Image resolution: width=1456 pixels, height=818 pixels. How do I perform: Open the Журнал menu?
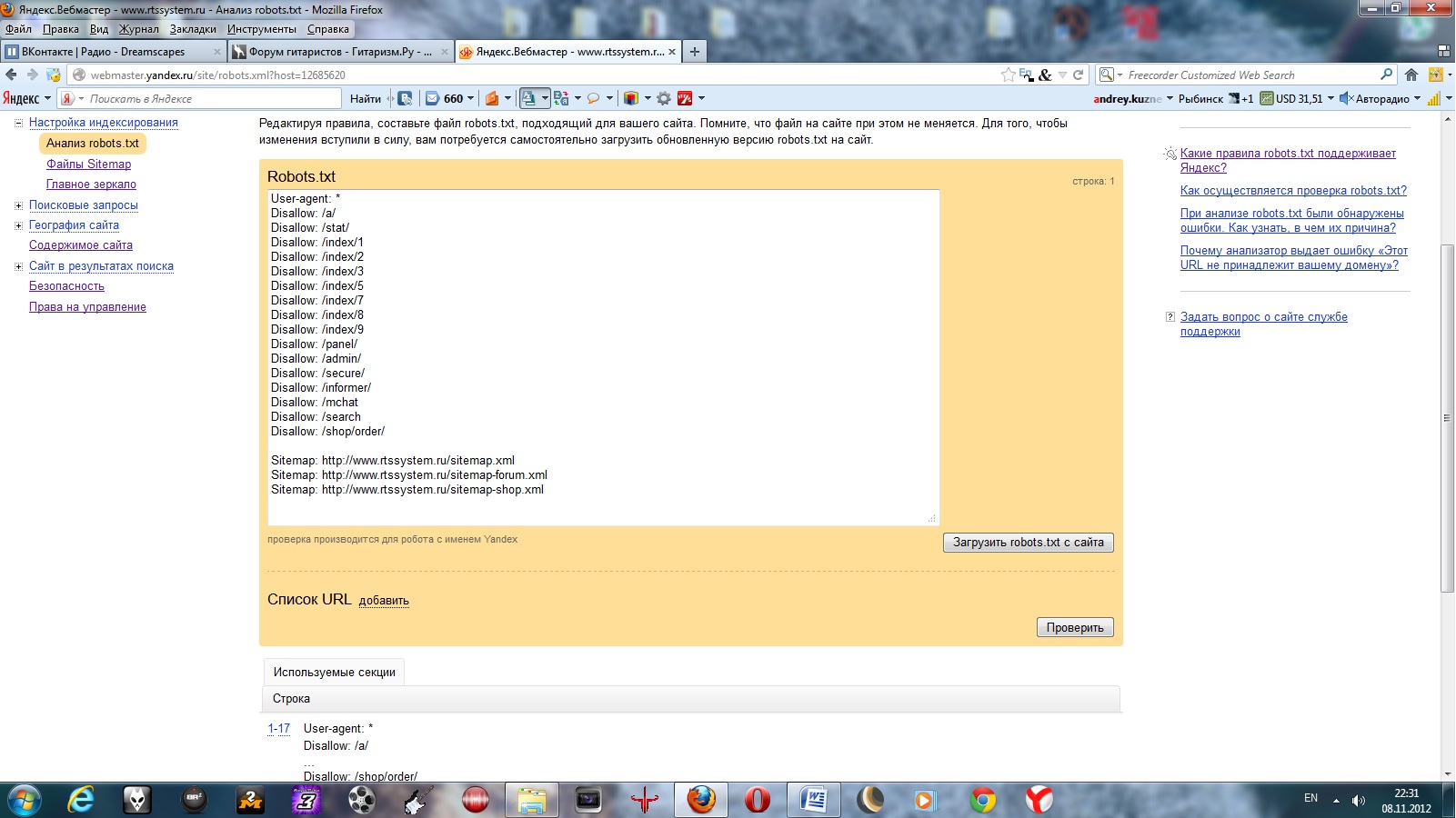[139, 29]
